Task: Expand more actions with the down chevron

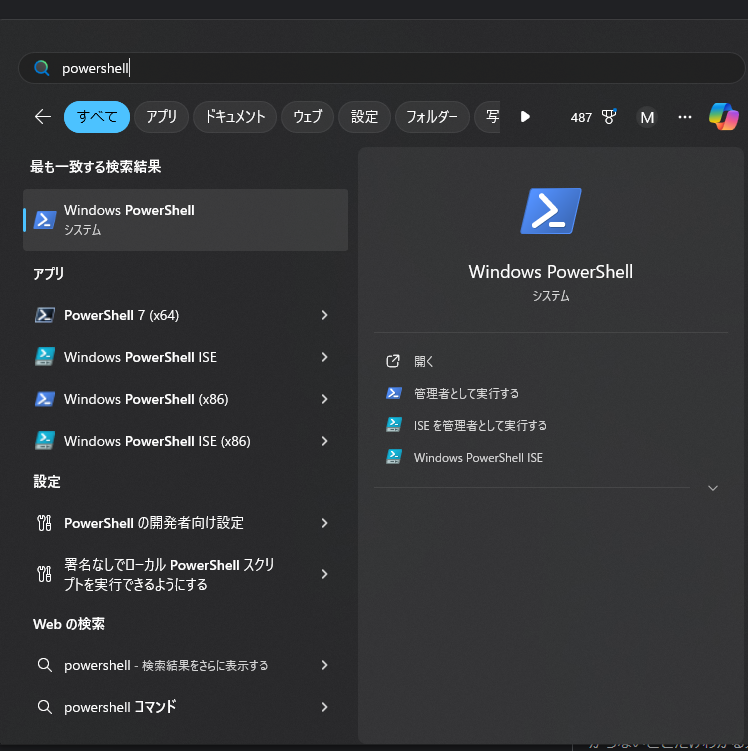Action: coord(713,488)
